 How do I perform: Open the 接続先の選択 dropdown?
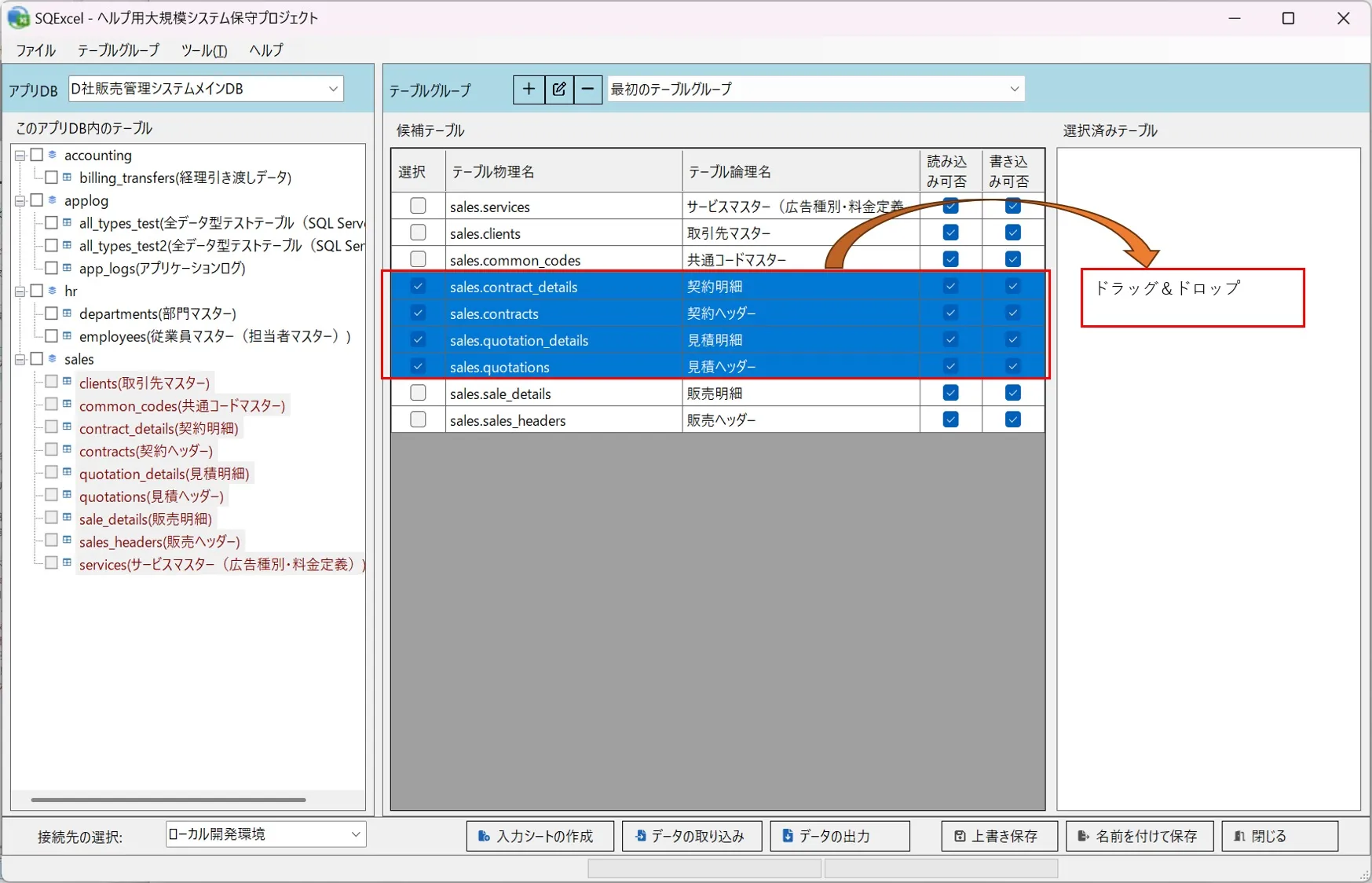pos(265,834)
